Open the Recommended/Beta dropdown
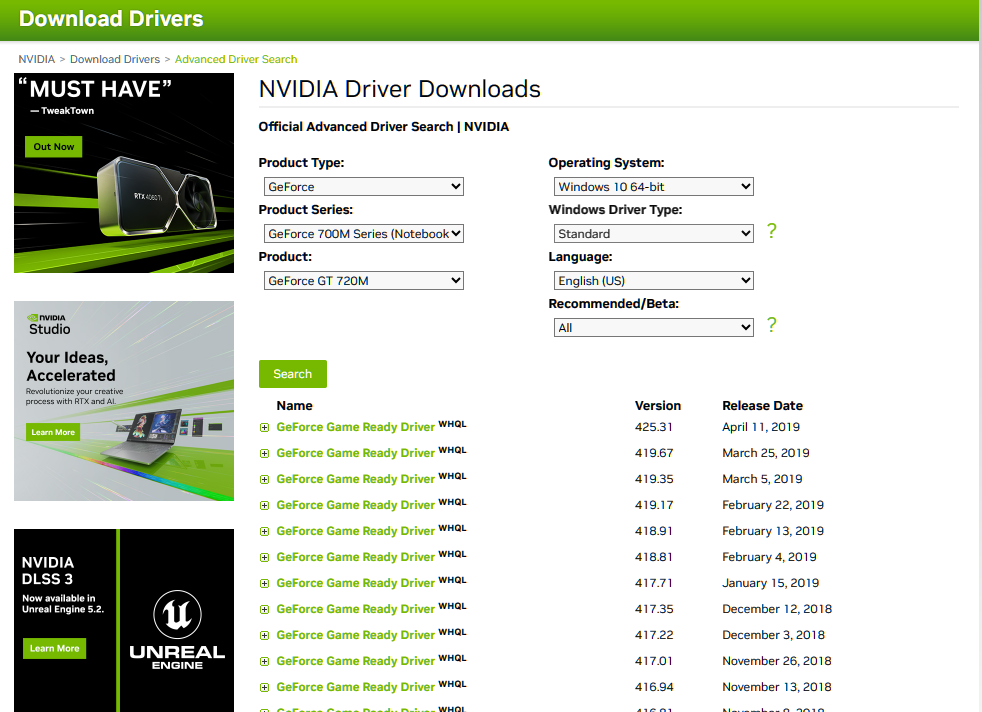This screenshot has height=712, width=982. pyautogui.click(x=654, y=328)
